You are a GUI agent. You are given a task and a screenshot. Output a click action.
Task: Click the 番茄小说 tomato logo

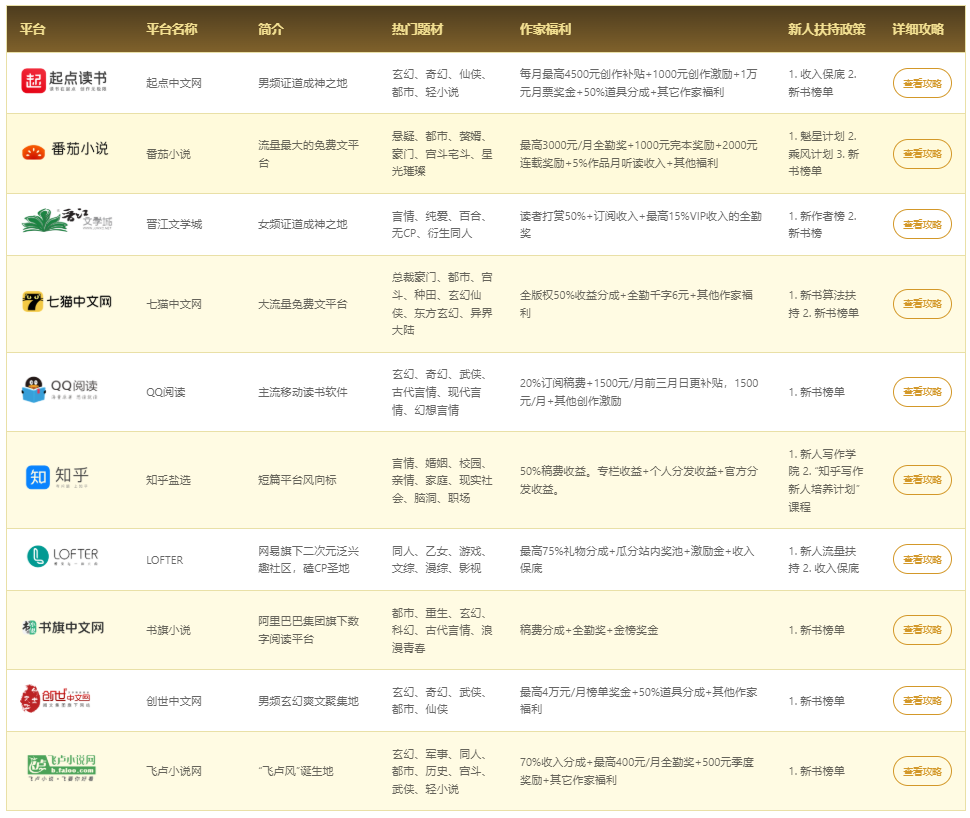click(65, 151)
